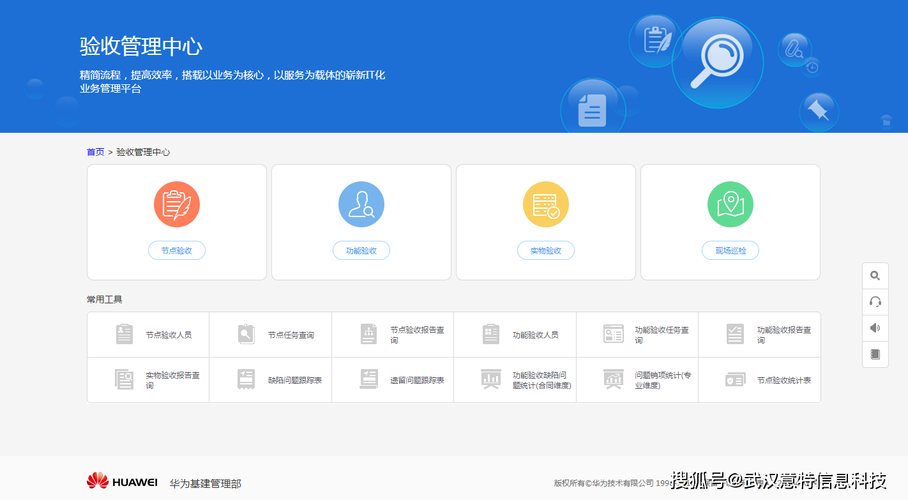Image resolution: width=908 pixels, height=500 pixels.
Task: Click the large 验收管理中心 banner title
Action: (x=141, y=46)
